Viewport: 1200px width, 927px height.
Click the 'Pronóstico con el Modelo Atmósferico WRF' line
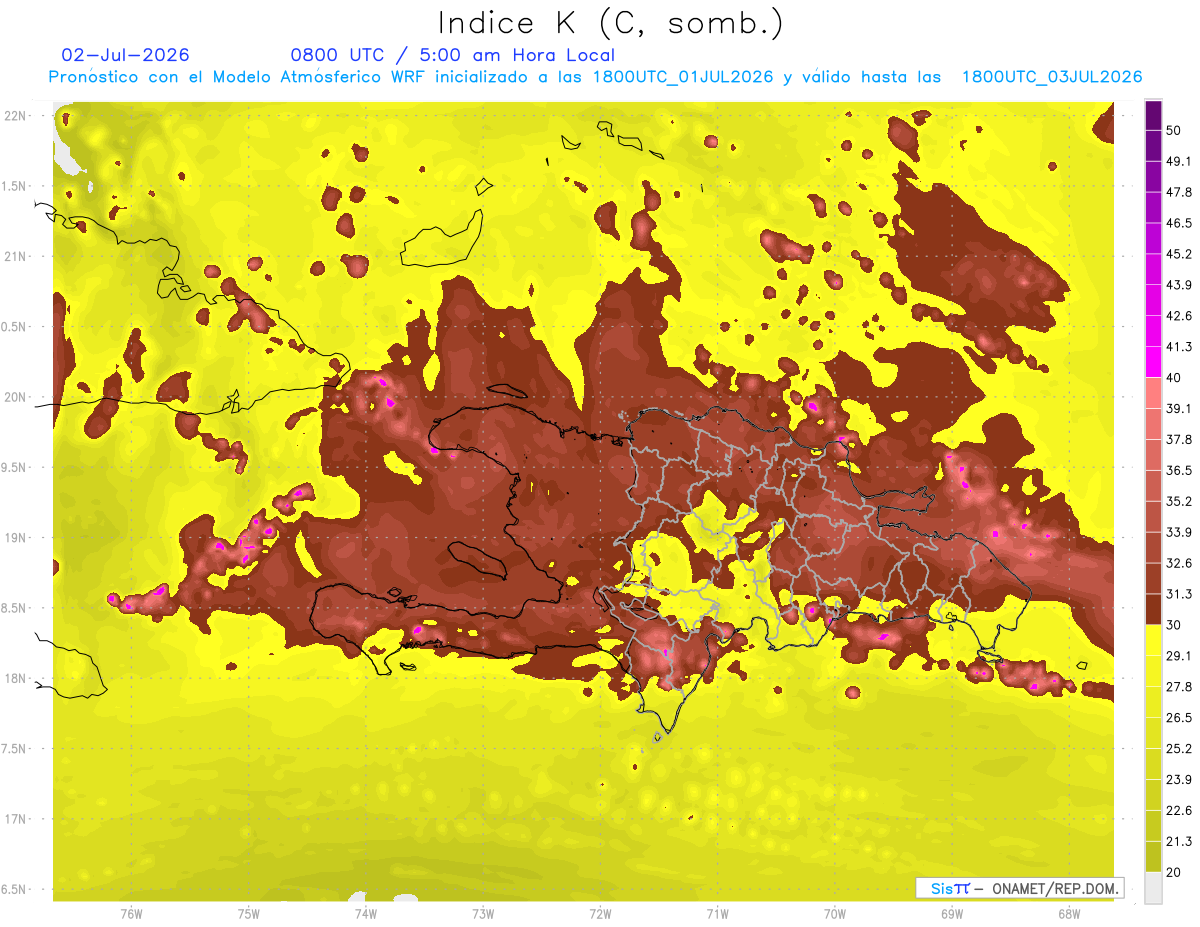pos(595,77)
